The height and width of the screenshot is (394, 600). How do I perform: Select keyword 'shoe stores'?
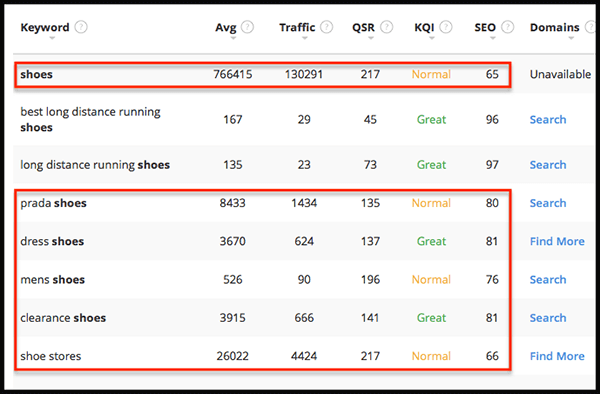coord(51,356)
